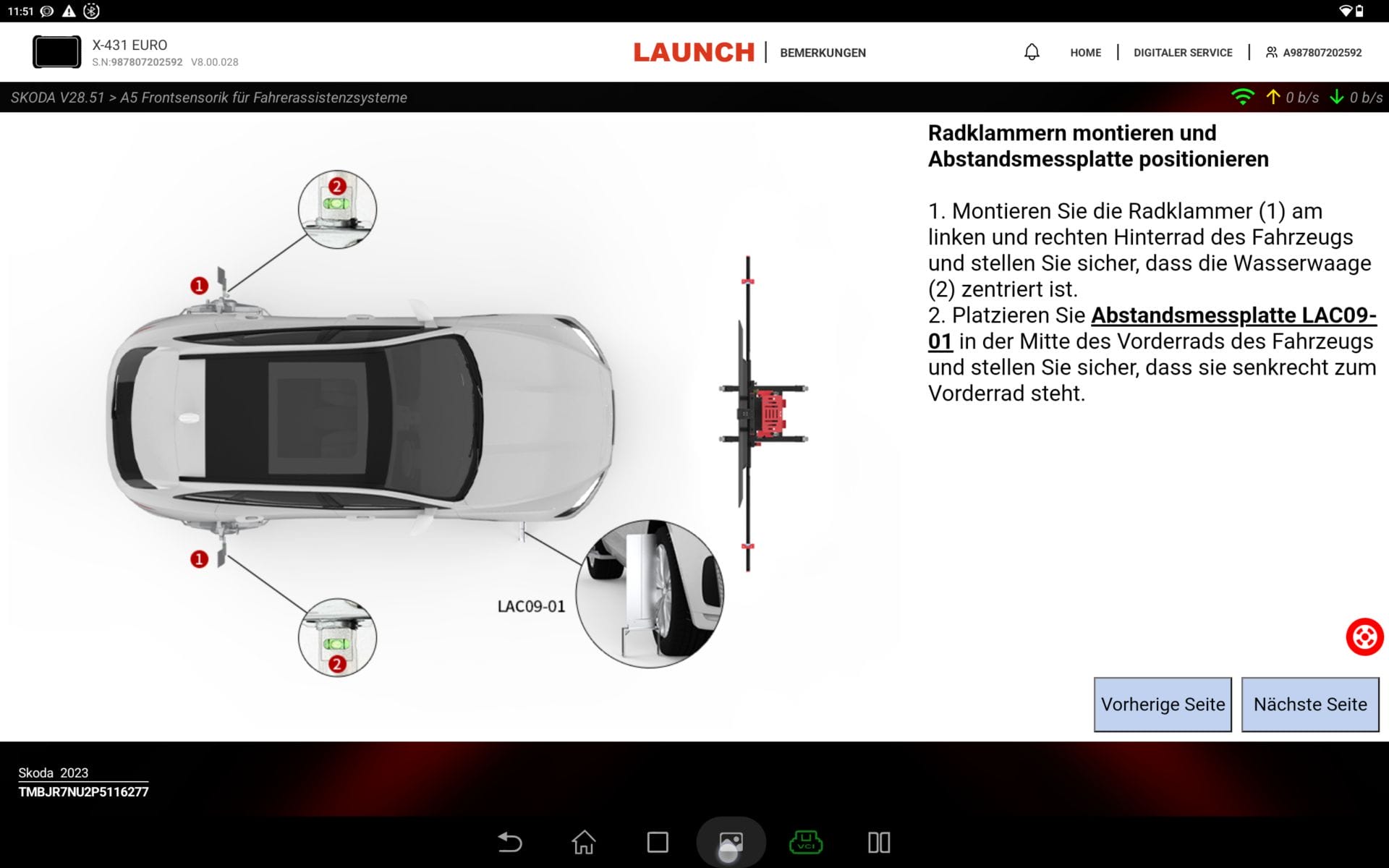This screenshot has height=868, width=1389.
Task: Tap the Android back arrow
Action: [511, 843]
